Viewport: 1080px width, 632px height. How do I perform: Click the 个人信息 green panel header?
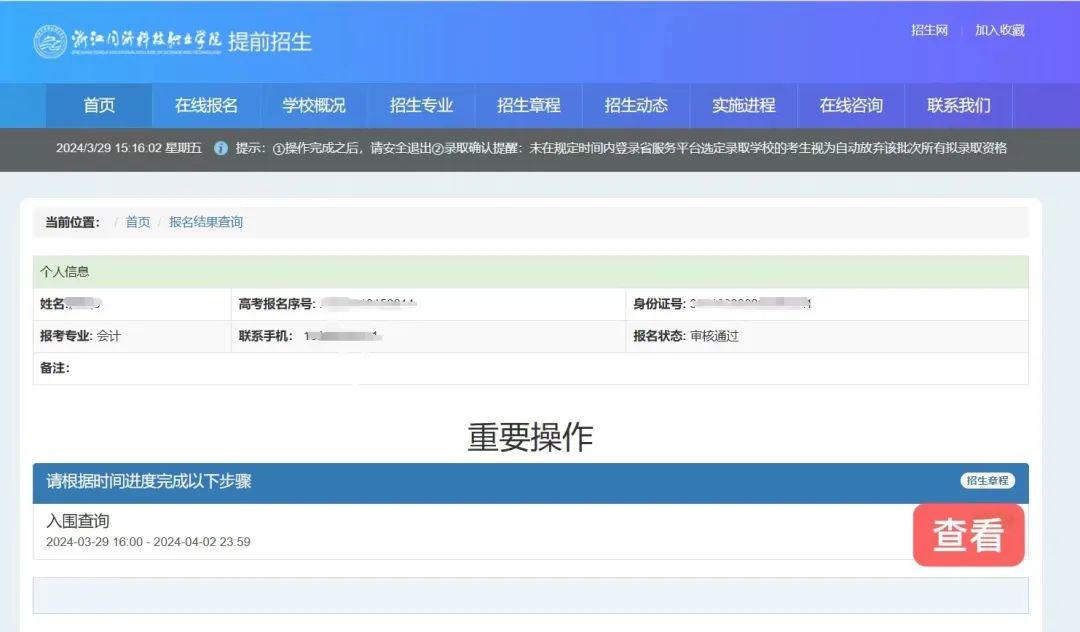(65, 271)
